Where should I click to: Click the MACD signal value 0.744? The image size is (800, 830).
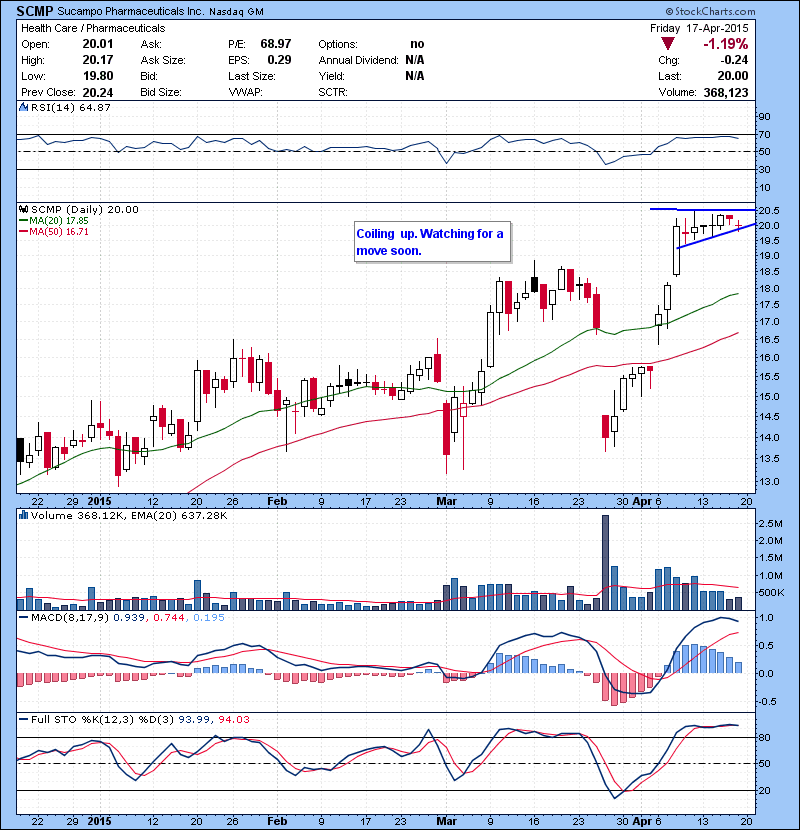click(x=169, y=617)
